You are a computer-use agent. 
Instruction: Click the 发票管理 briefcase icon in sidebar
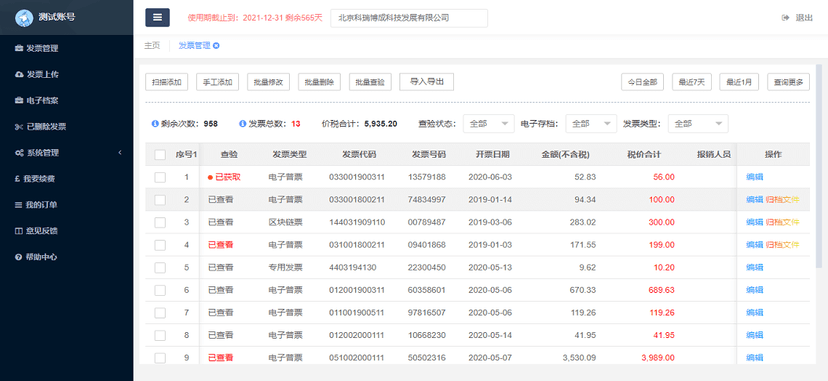click(x=18, y=49)
